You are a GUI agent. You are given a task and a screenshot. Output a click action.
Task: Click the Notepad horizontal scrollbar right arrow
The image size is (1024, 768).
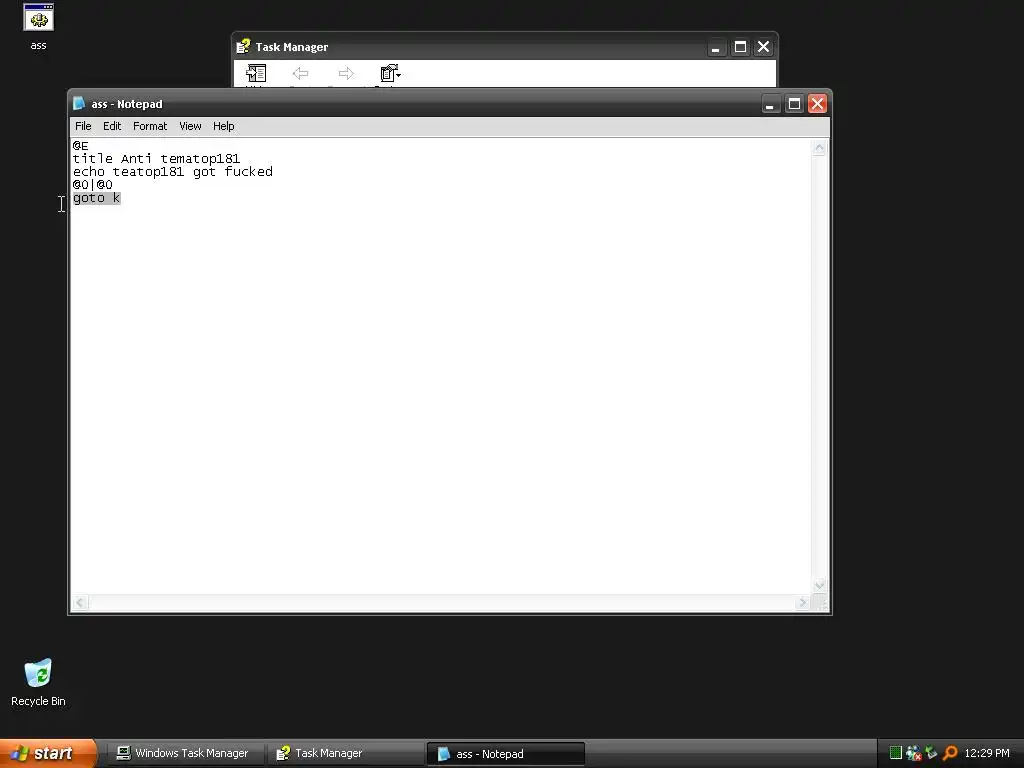803,602
